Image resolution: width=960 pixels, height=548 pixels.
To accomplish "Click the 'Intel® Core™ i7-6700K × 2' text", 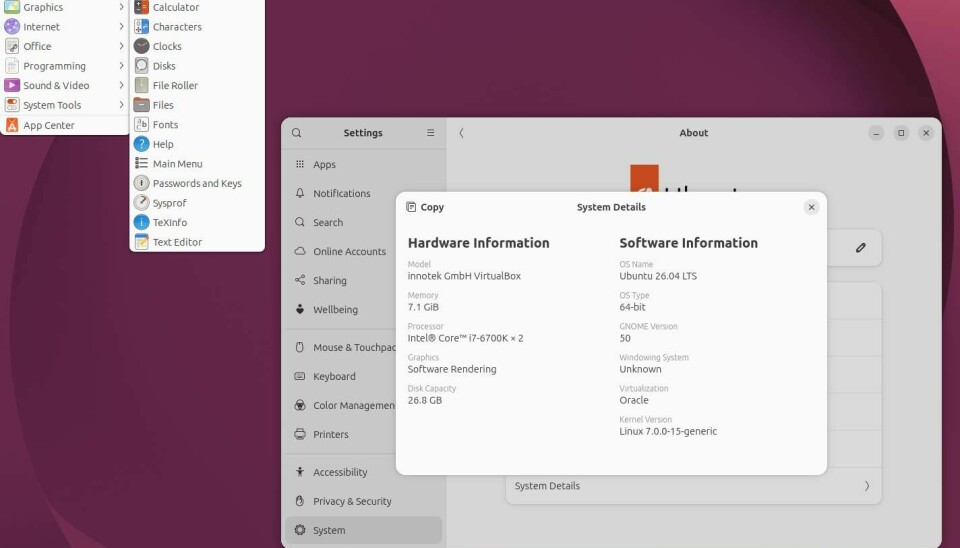I will point(465,338).
